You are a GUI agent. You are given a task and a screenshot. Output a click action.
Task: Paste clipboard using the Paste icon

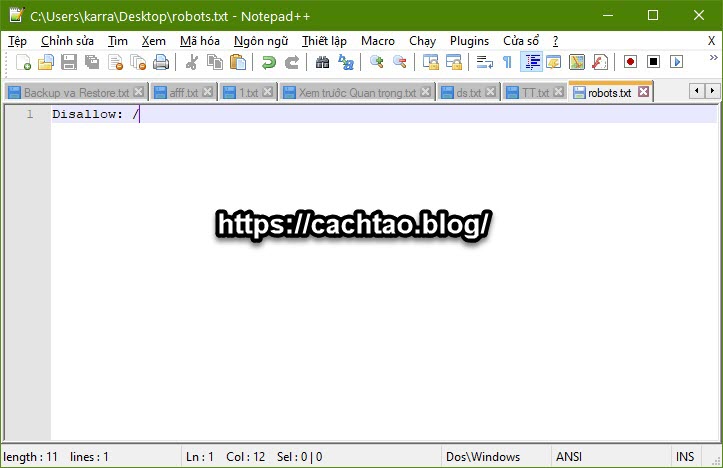[x=238, y=62]
